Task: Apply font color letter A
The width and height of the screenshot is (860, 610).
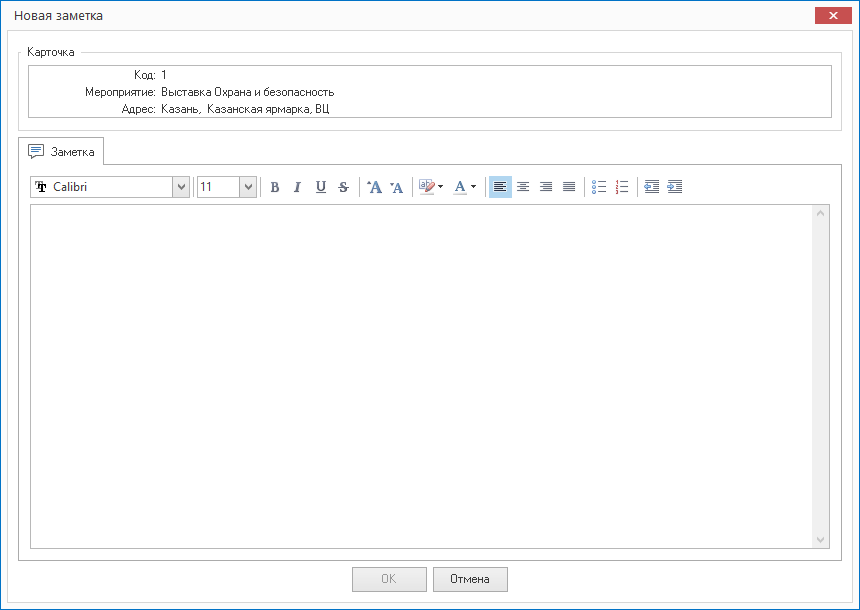Action: (460, 187)
